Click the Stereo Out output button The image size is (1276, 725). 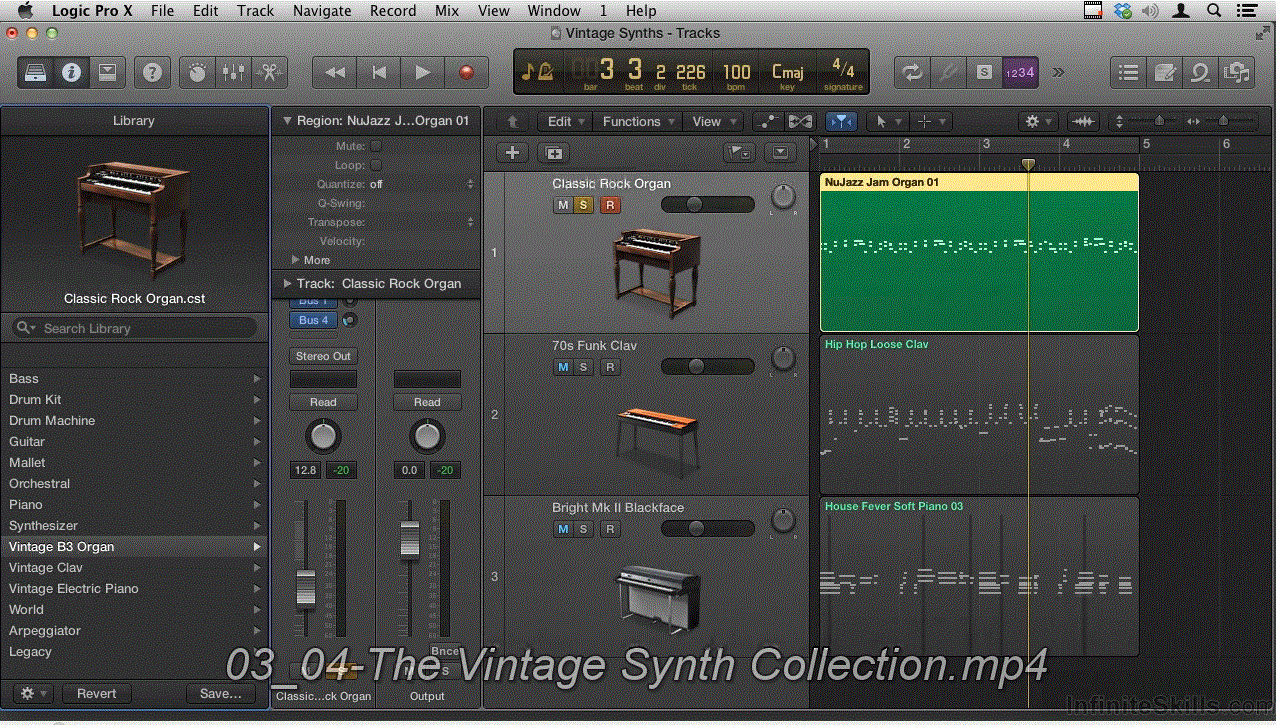323,356
